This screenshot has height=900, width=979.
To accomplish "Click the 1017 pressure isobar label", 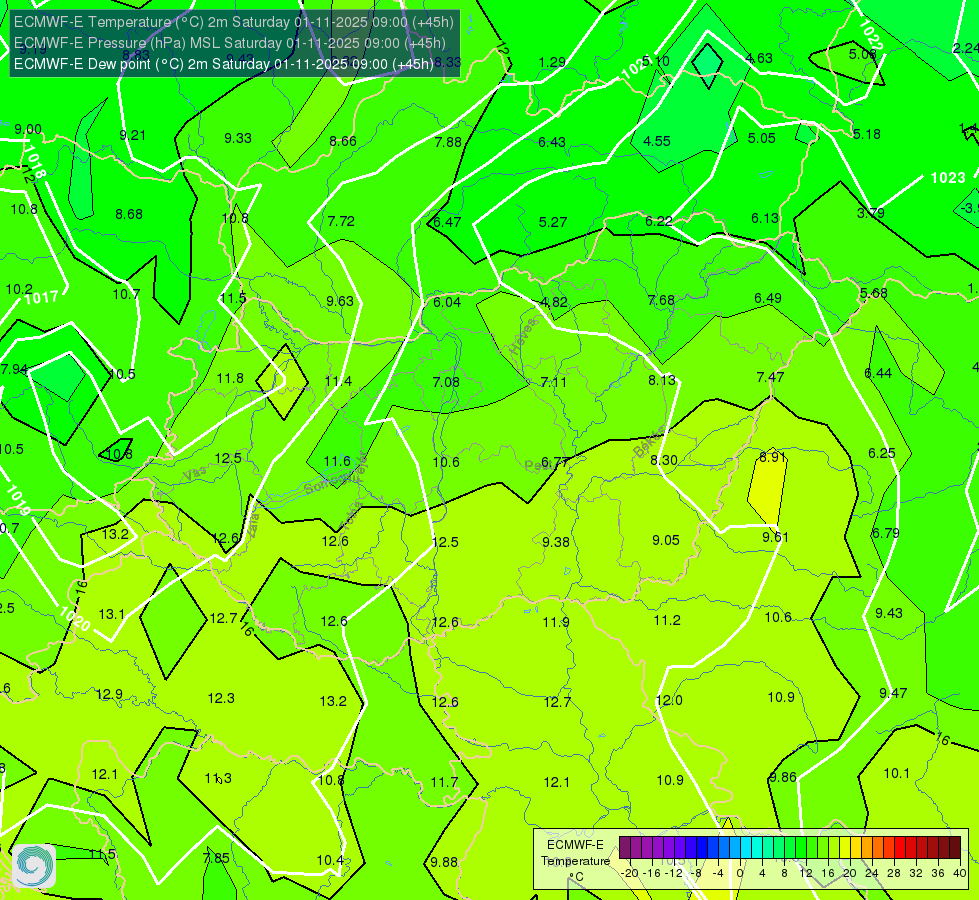I will pos(41,298).
